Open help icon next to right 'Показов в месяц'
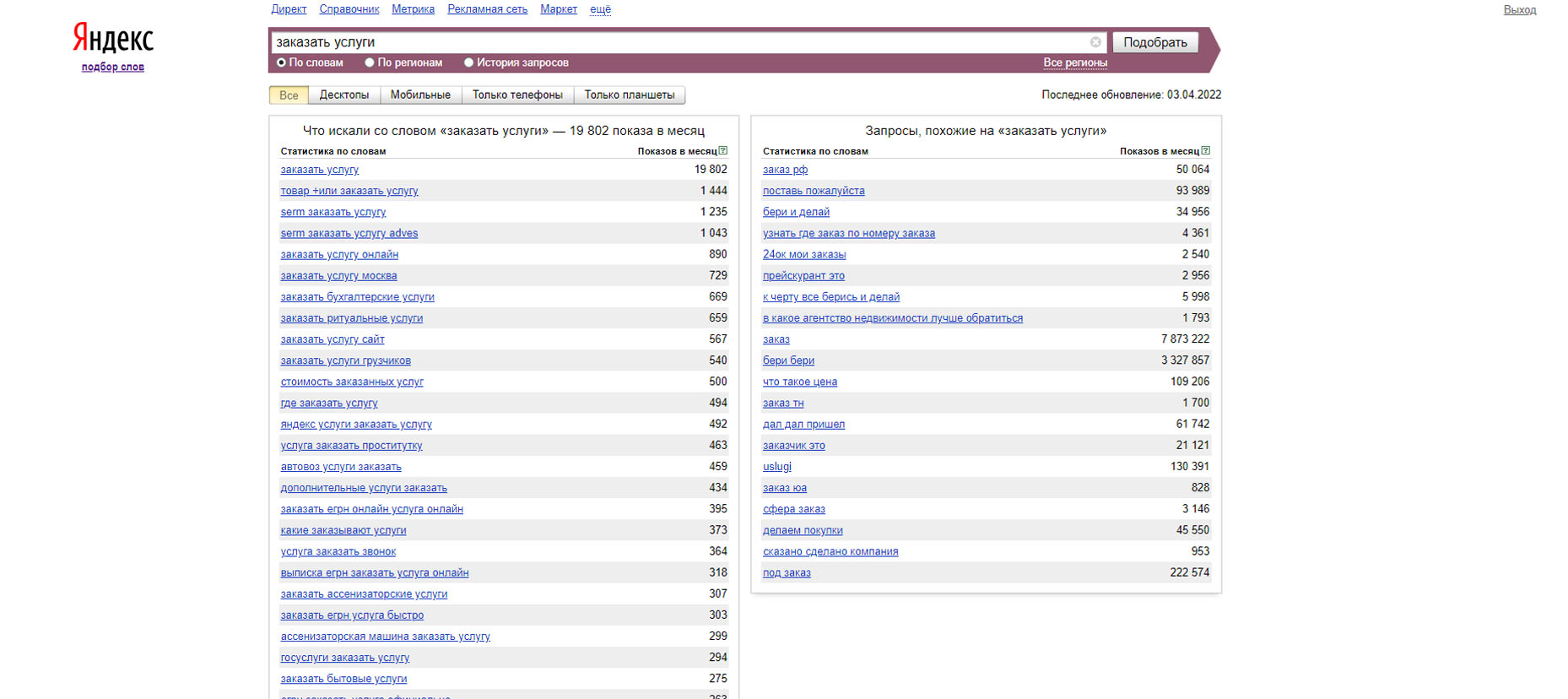Screen dimensions: 1568x699 coord(1205,151)
